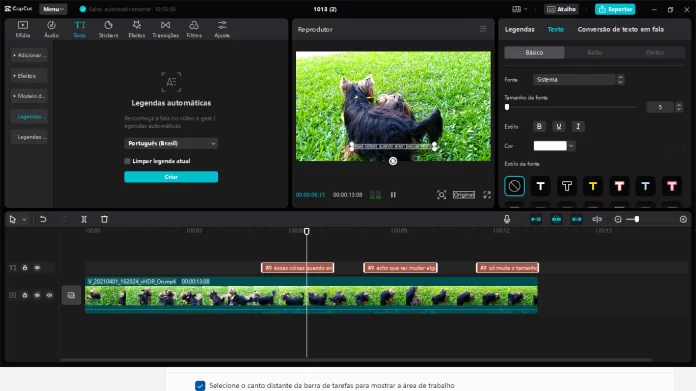Click the Original ratio button
This screenshot has width=696, height=391.
tap(464, 195)
